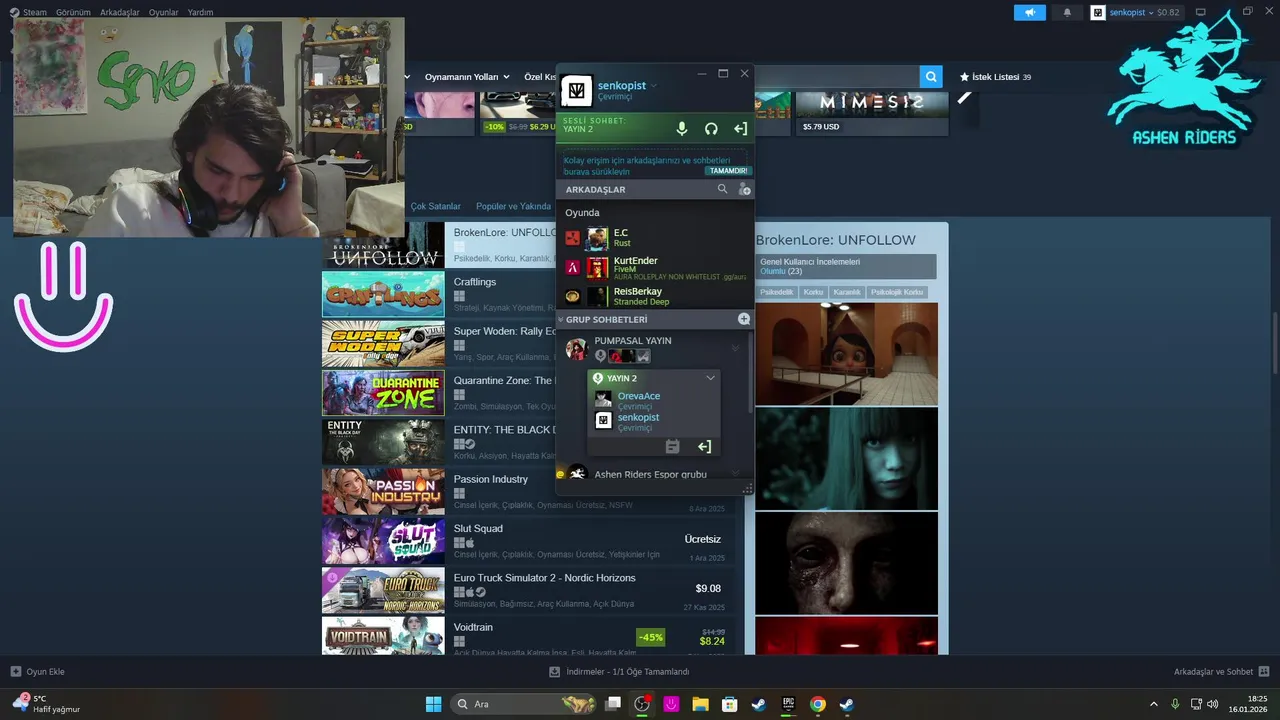Click Psikedelik tag in BrokenLore preview
1280x720 pixels.
tap(777, 292)
